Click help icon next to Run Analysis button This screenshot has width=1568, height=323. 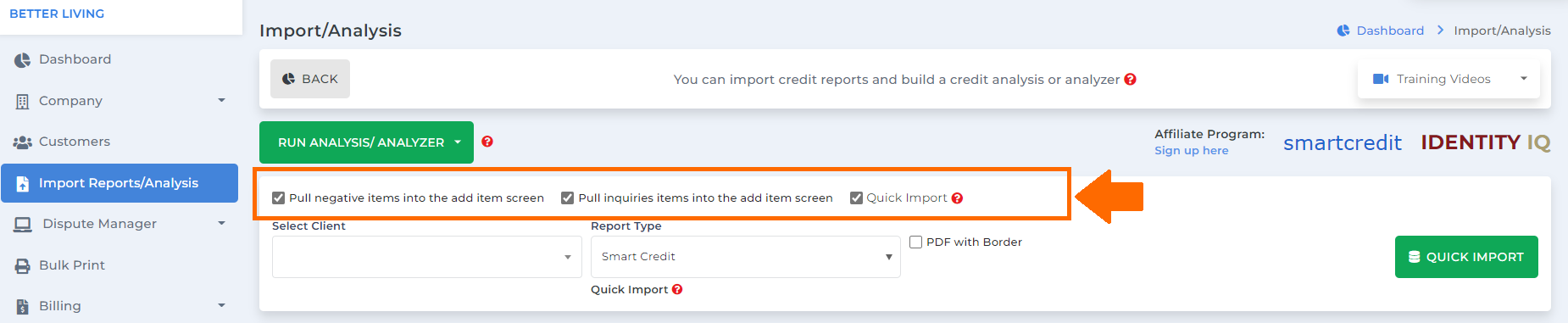coord(487,142)
